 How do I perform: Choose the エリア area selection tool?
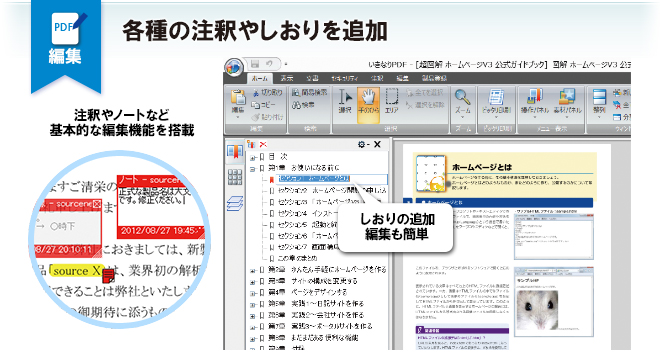pos(391,102)
